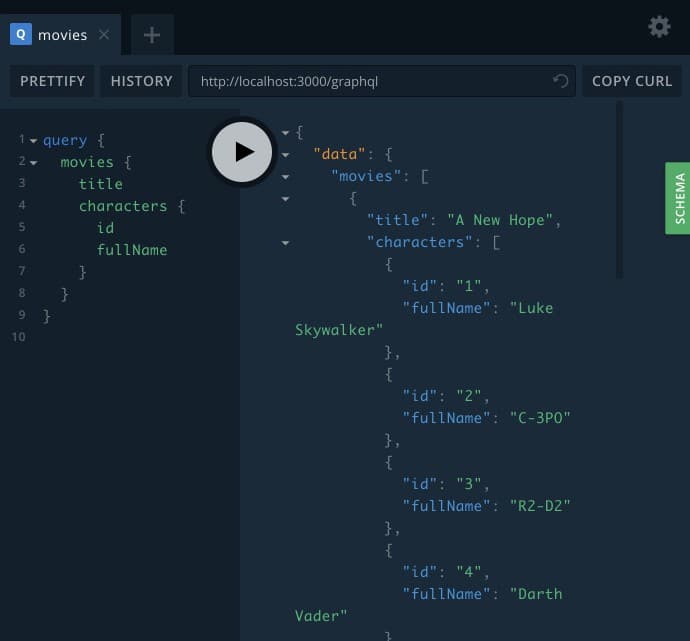Click the "title" key in response
The image size is (690, 641).
[397, 220]
